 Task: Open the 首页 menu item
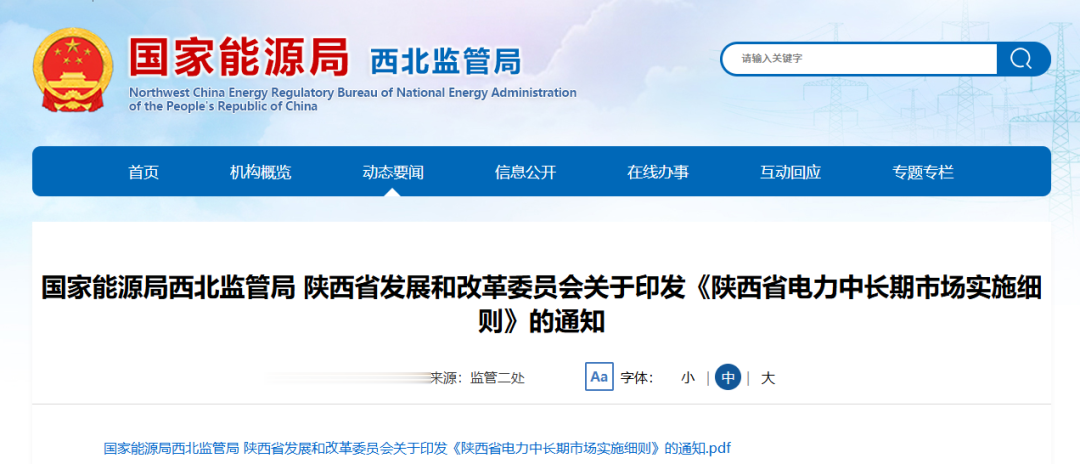tap(143, 172)
